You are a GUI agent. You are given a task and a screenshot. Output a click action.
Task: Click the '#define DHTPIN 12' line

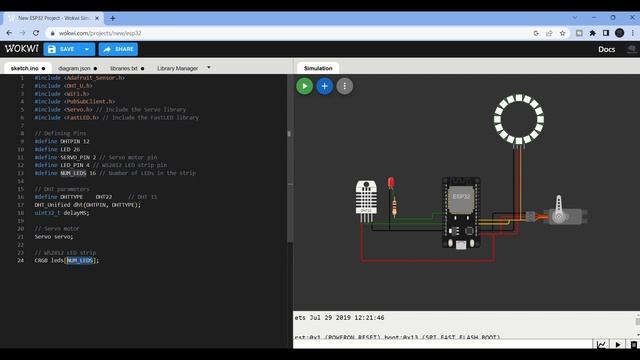click(x=62, y=141)
